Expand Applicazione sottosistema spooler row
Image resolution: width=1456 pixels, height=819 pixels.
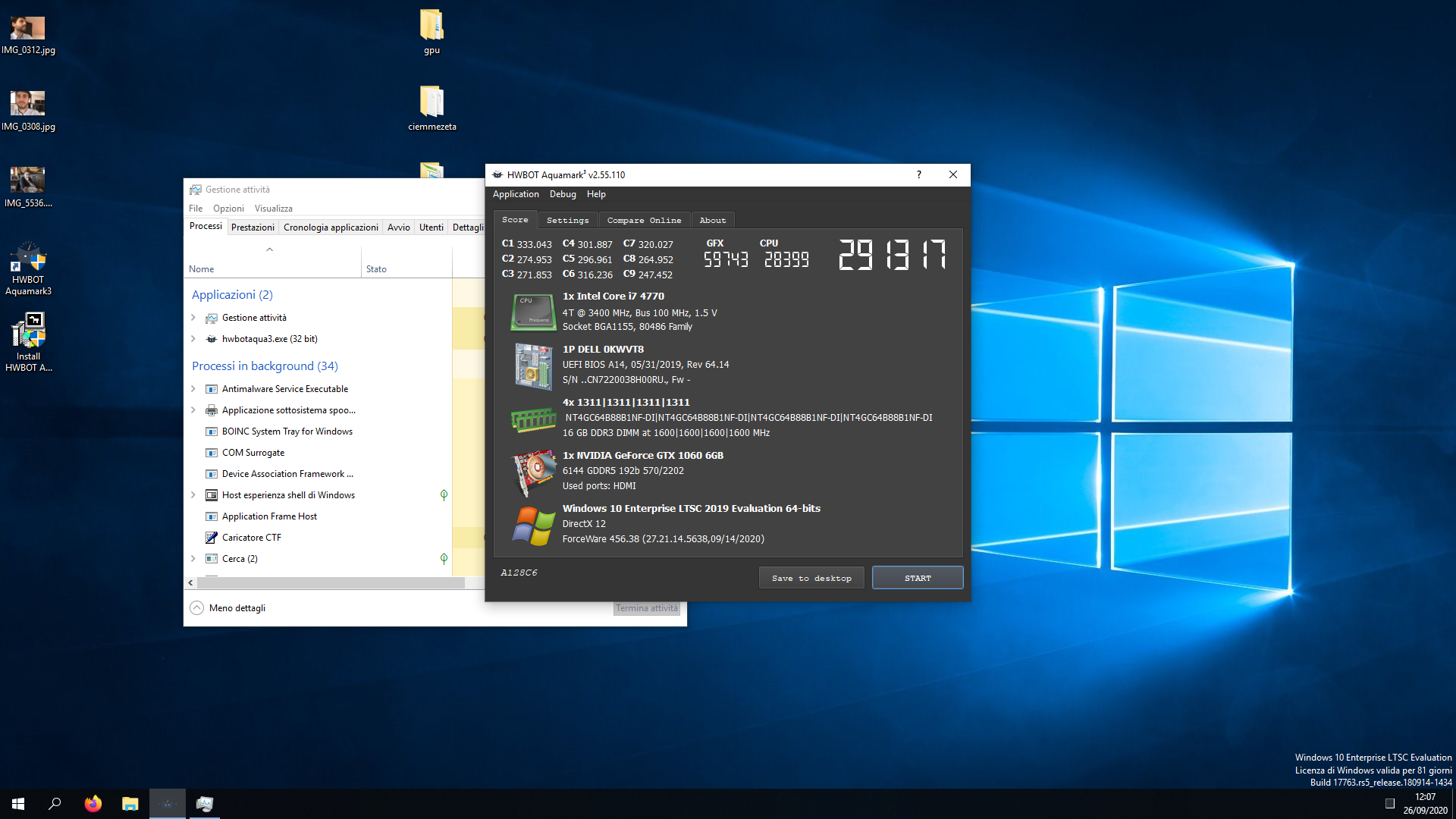pos(193,410)
